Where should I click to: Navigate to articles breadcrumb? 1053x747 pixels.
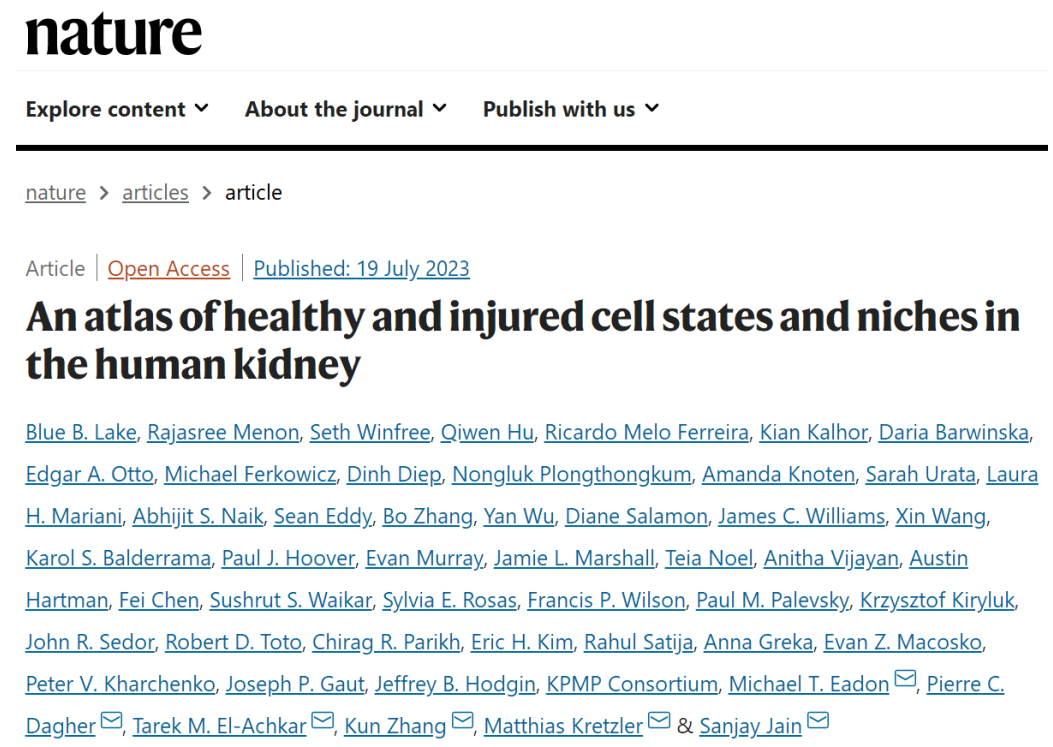point(155,193)
